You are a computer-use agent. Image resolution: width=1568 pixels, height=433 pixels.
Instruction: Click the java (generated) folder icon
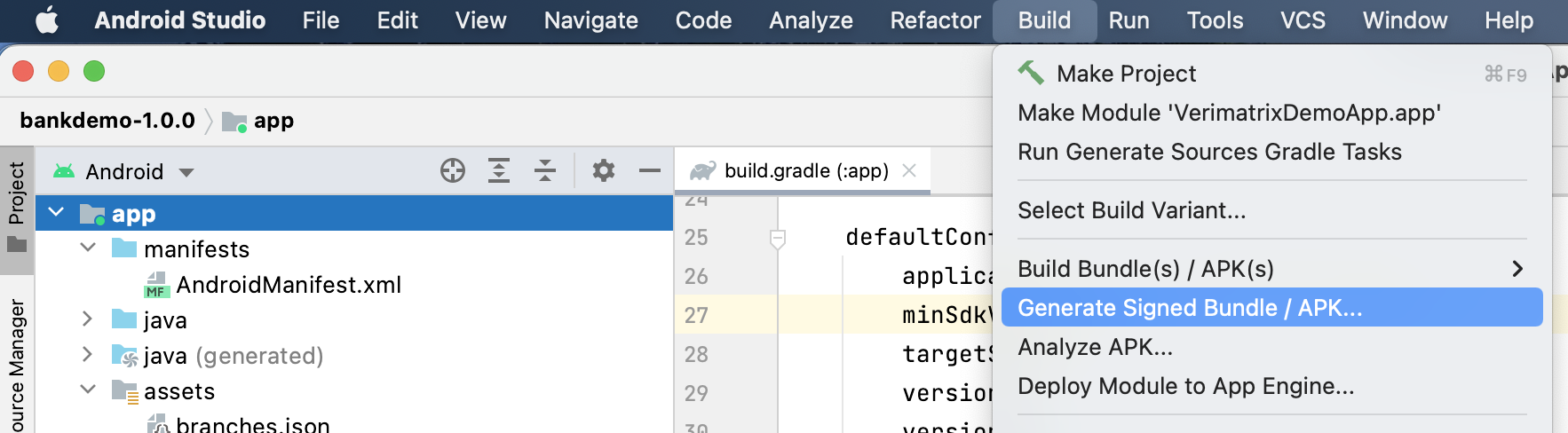(124, 356)
